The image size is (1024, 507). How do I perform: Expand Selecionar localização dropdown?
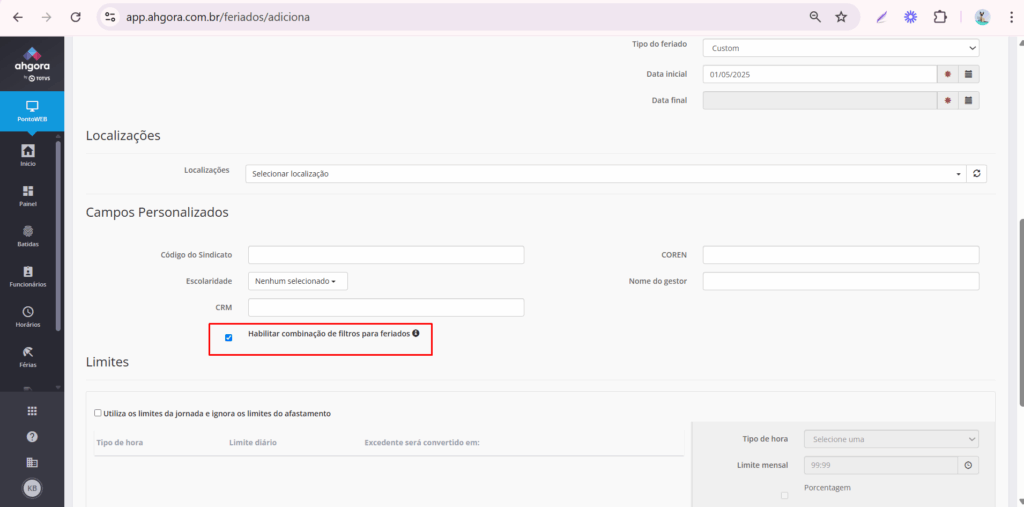(605, 173)
